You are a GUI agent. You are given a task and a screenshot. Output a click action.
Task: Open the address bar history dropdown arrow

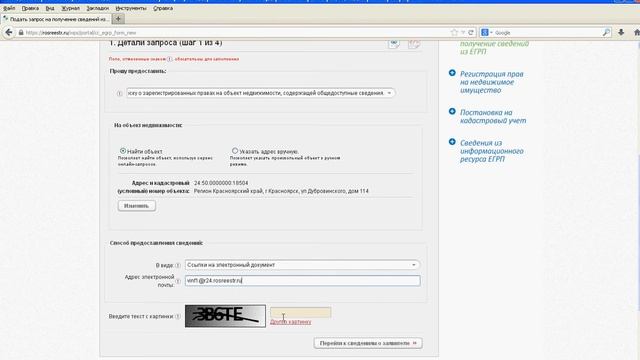click(463, 32)
